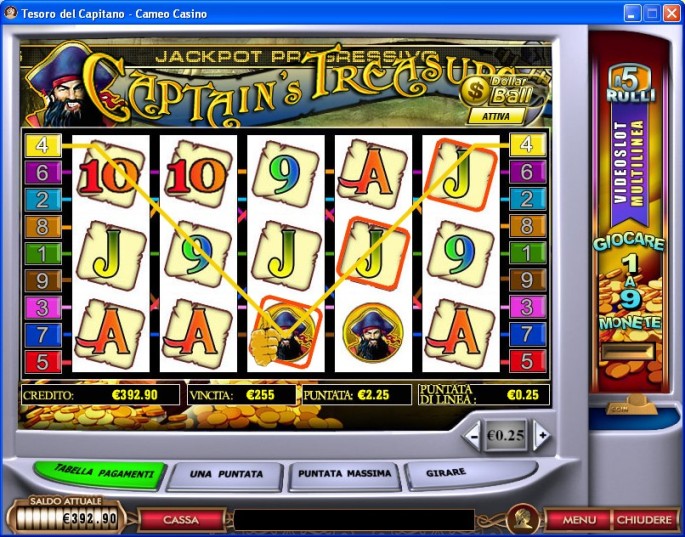Click Puntata Massima for max bet
The image size is (685, 537).
[345, 475]
